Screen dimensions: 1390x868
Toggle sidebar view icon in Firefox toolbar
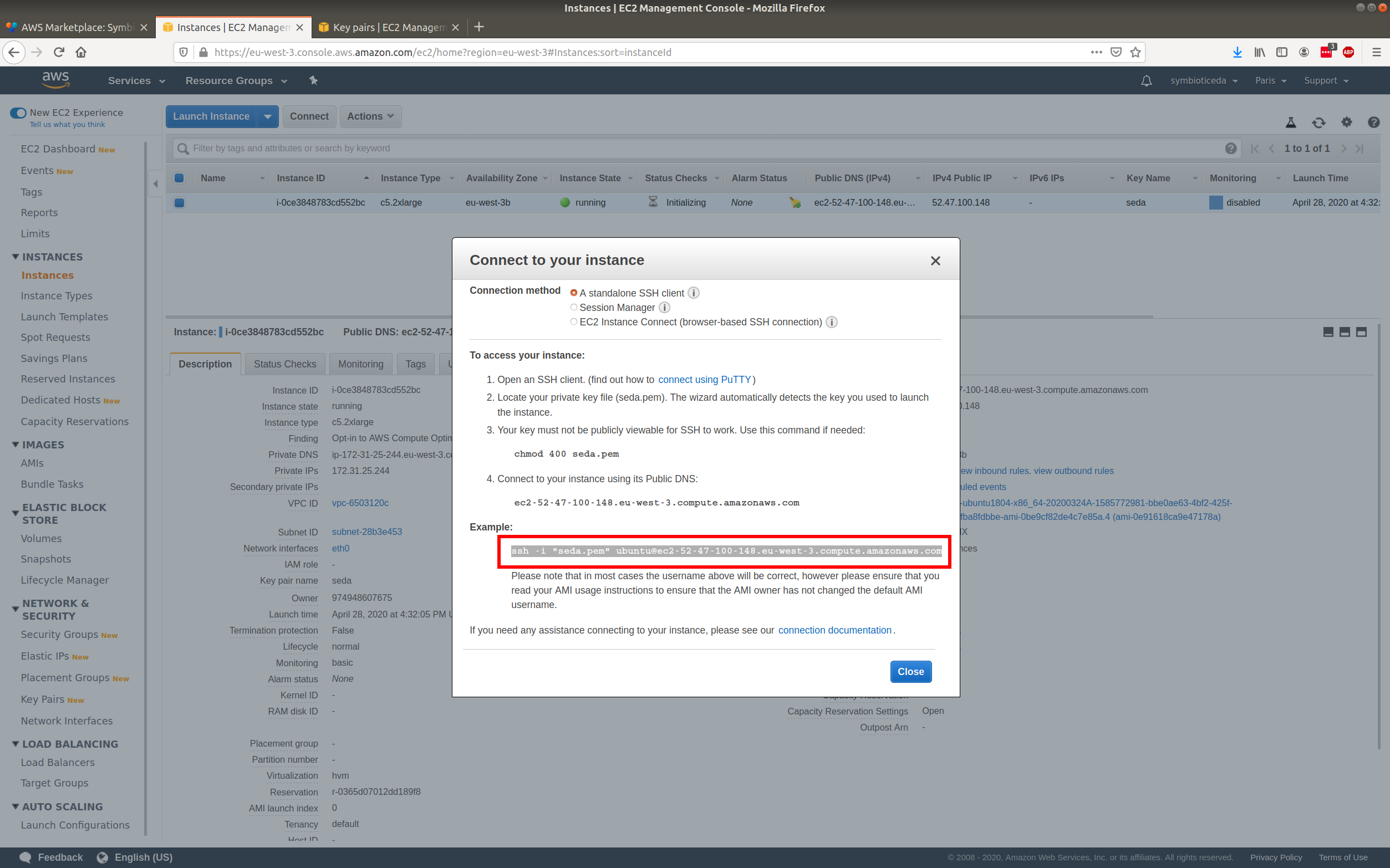1281,52
